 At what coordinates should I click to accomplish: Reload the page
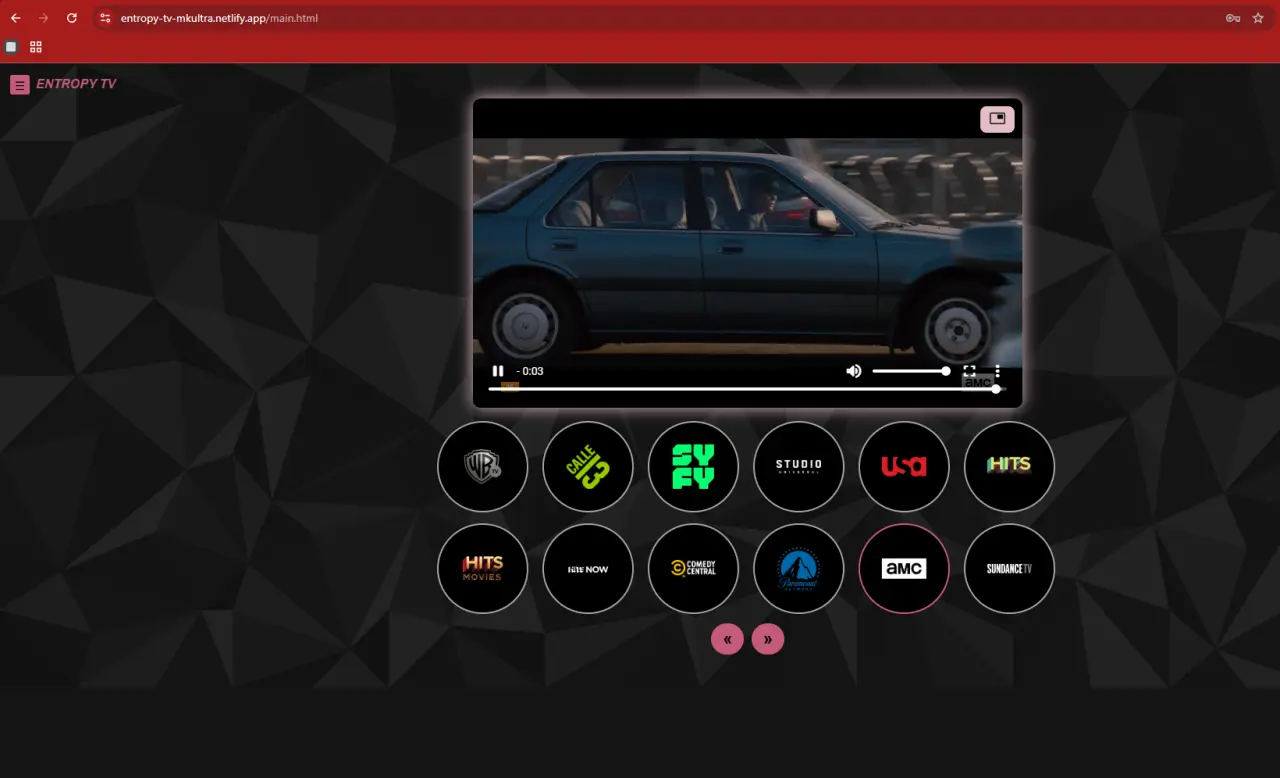(x=72, y=18)
